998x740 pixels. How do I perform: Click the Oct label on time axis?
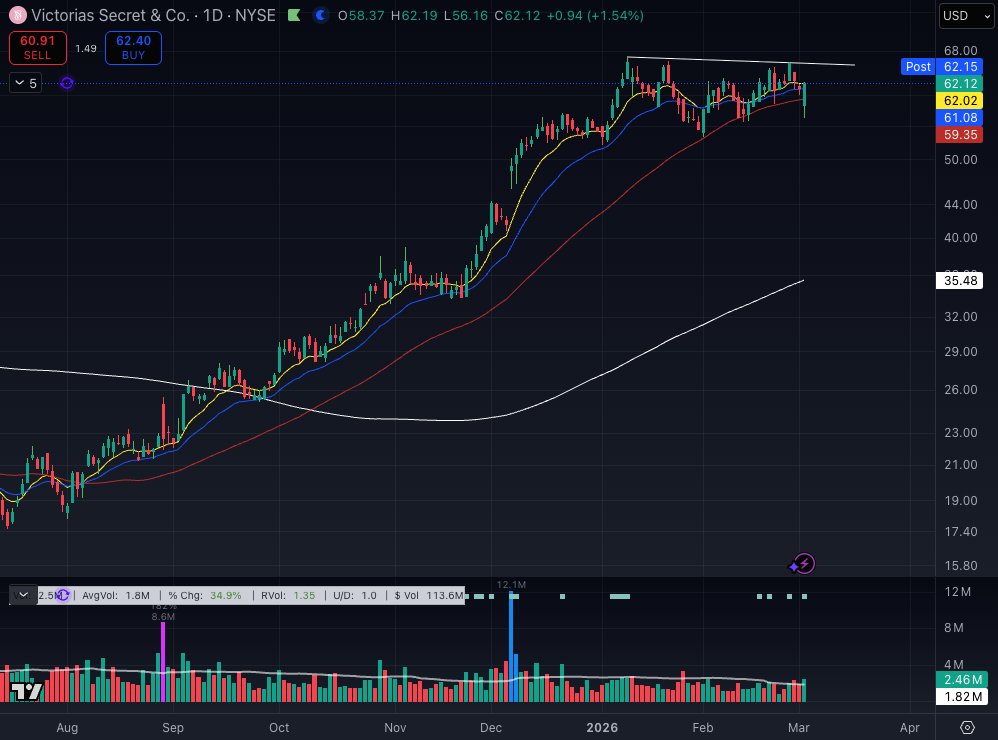(x=279, y=727)
